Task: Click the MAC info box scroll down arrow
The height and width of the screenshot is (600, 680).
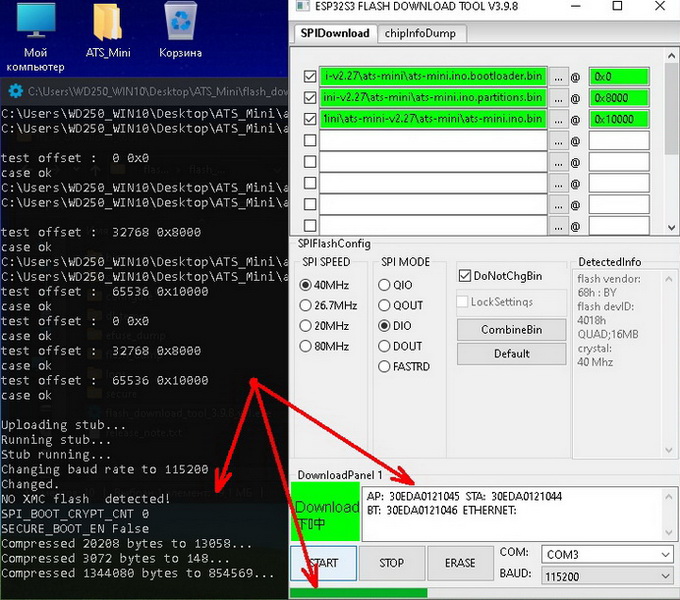Action: pyautogui.click(x=668, y=533)
